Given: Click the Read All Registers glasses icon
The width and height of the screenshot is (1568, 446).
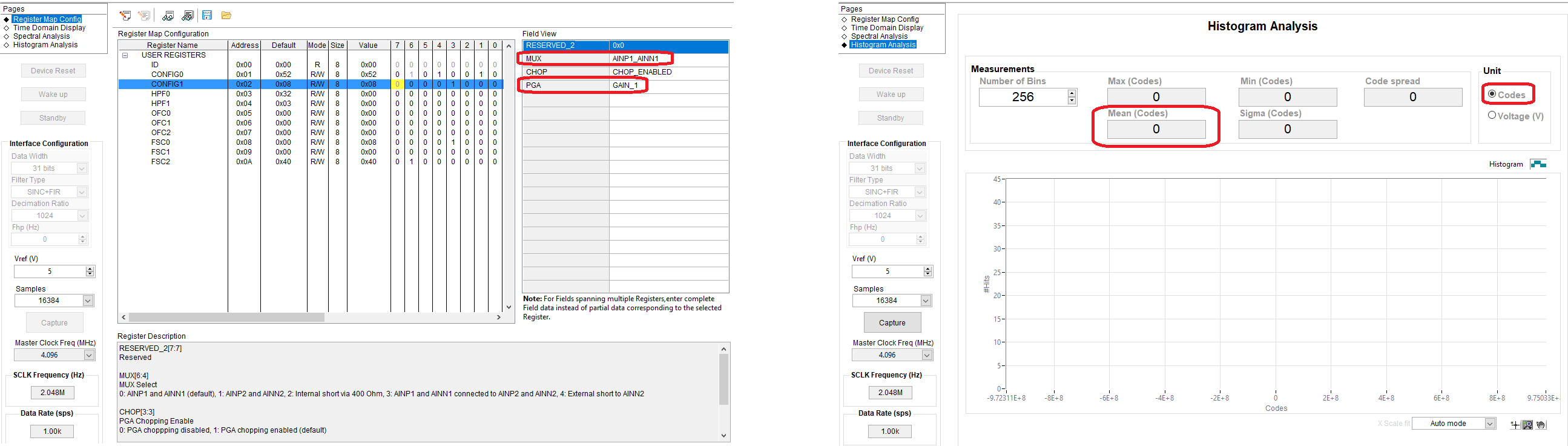Looking at the screenshot, I should click(188, 16).
